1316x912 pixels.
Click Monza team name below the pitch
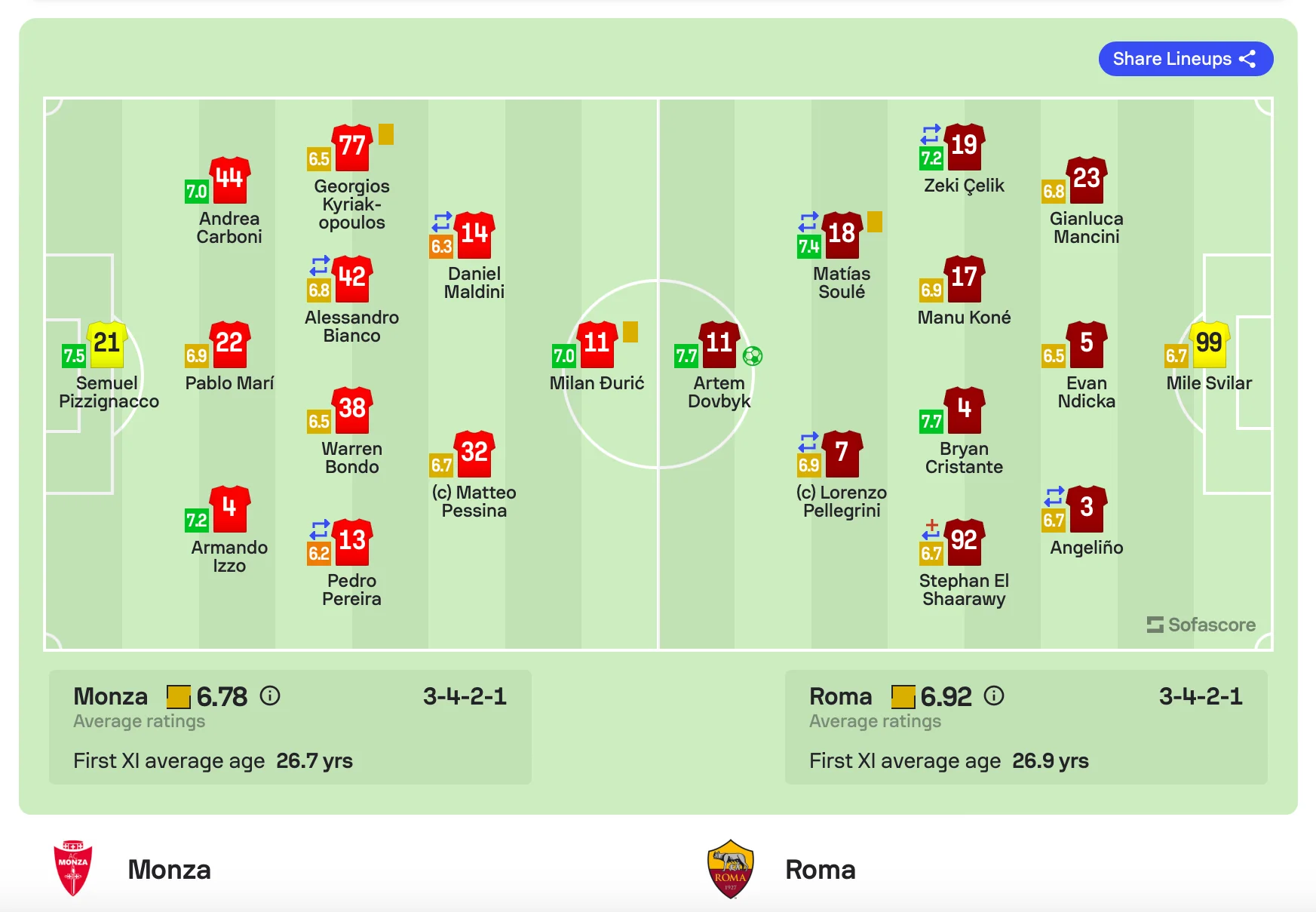tap(169, 870)
